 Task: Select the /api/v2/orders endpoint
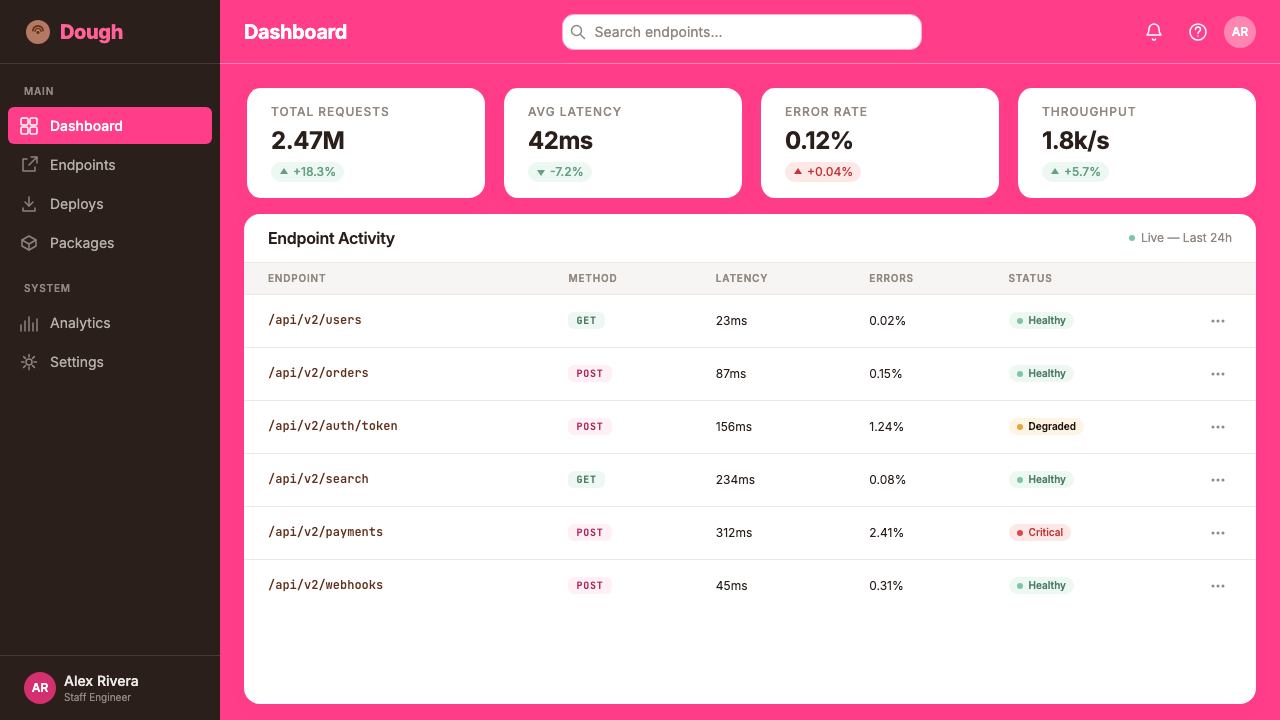(318, 373)
